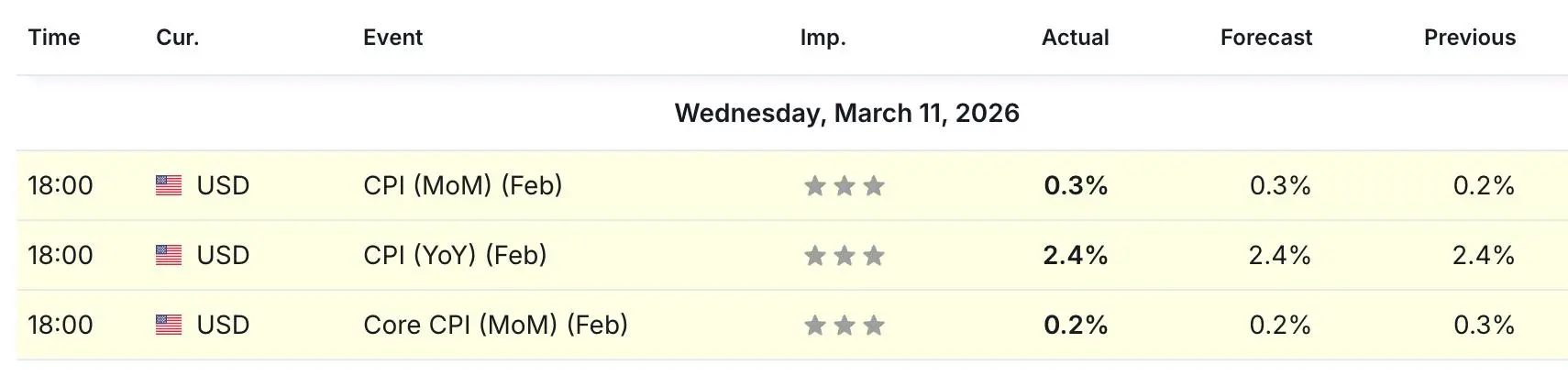Open the CPI (YoY) (Feb) event
The width and height of the screenshot is (1568, 376).
[x=455, y=255]
